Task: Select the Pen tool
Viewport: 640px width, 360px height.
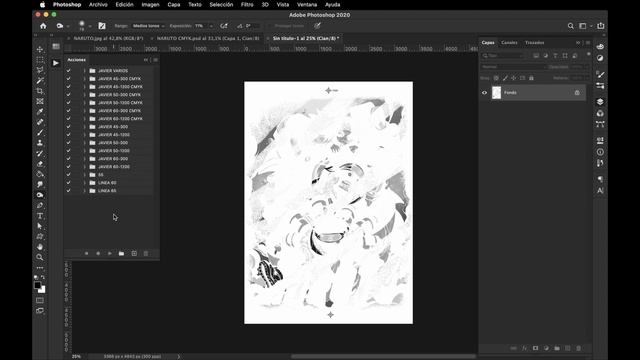Action: tap(40, 205)
